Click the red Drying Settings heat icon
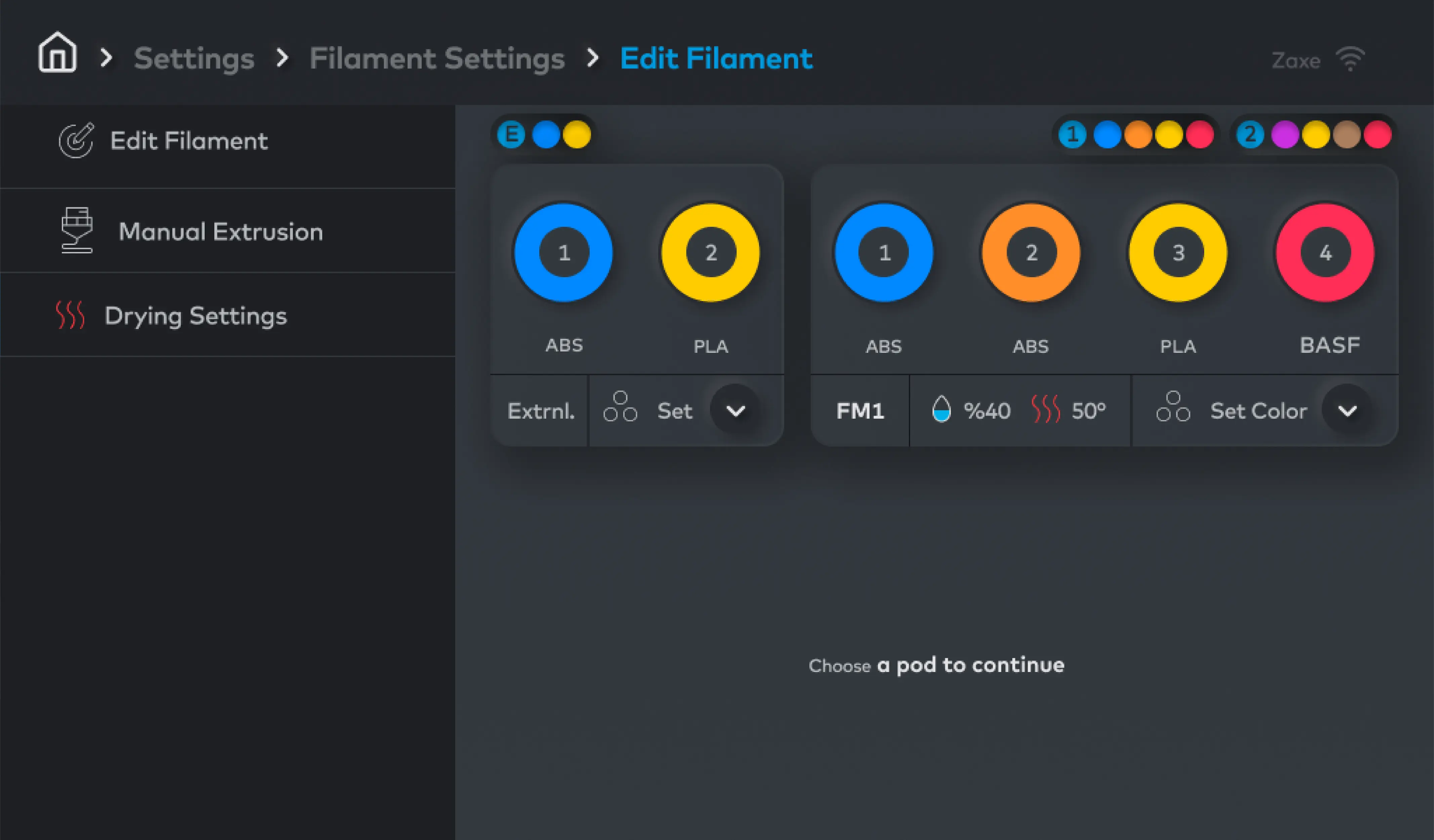Screen dimensions: 1434x840 click(70, 315)
